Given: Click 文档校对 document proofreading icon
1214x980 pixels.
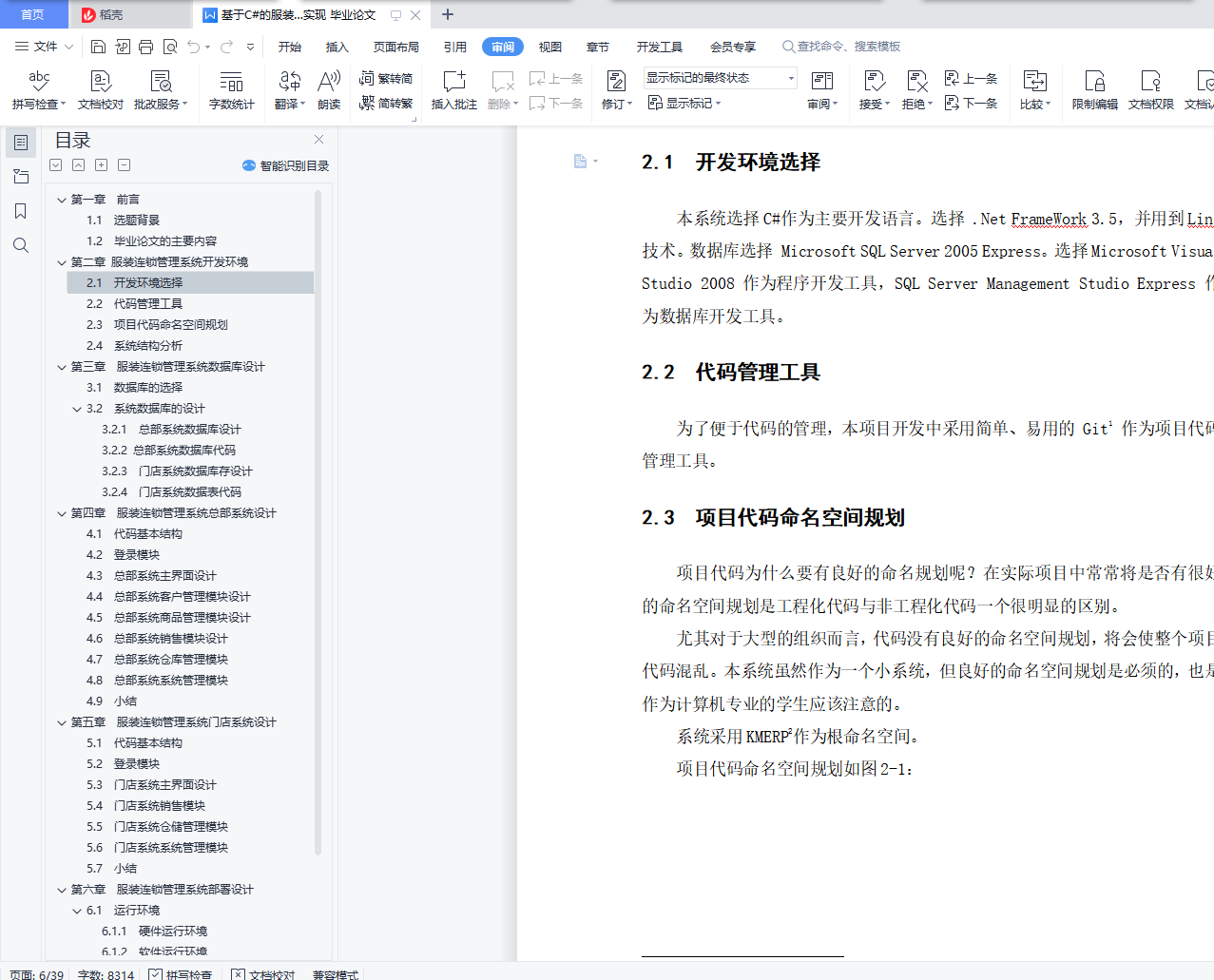Looking at the screenshot, I should 101,91.
